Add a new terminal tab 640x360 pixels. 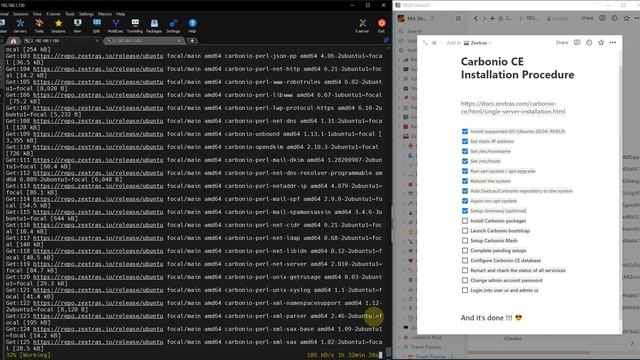tap(192, 41)
